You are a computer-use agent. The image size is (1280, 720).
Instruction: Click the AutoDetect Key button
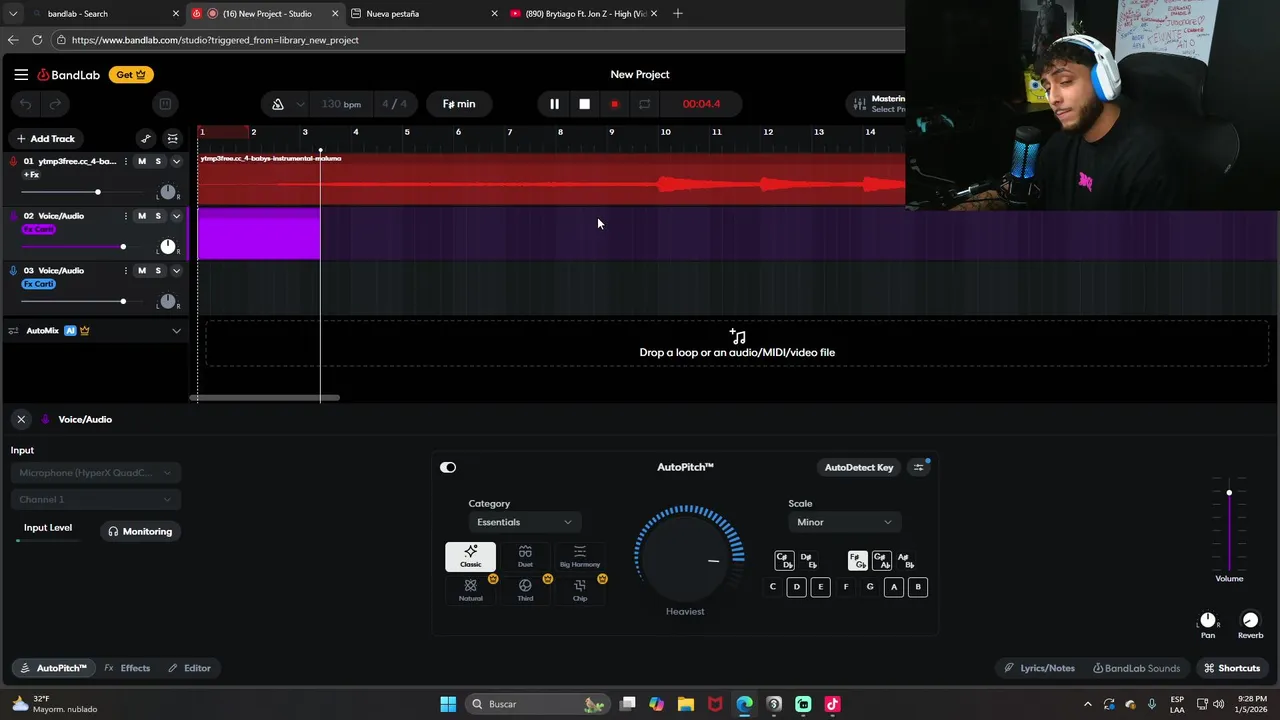[859, 467]
